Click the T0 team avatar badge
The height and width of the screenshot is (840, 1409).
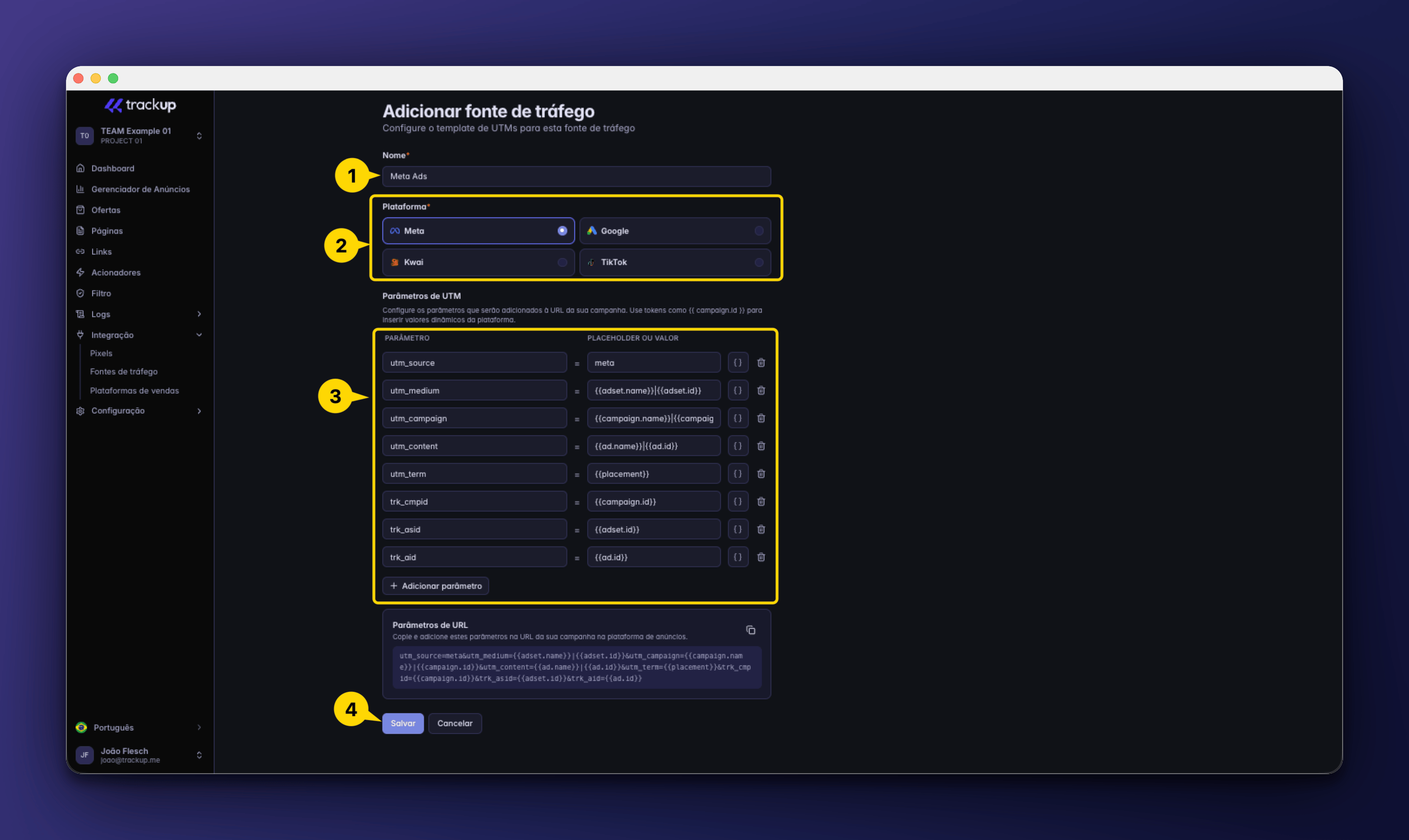point(84,136)
